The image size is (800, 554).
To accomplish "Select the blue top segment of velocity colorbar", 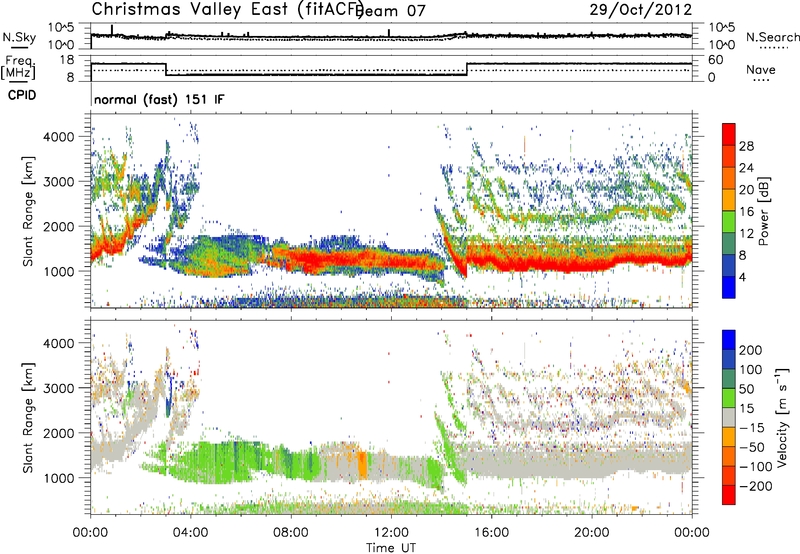I will point(729,340).
